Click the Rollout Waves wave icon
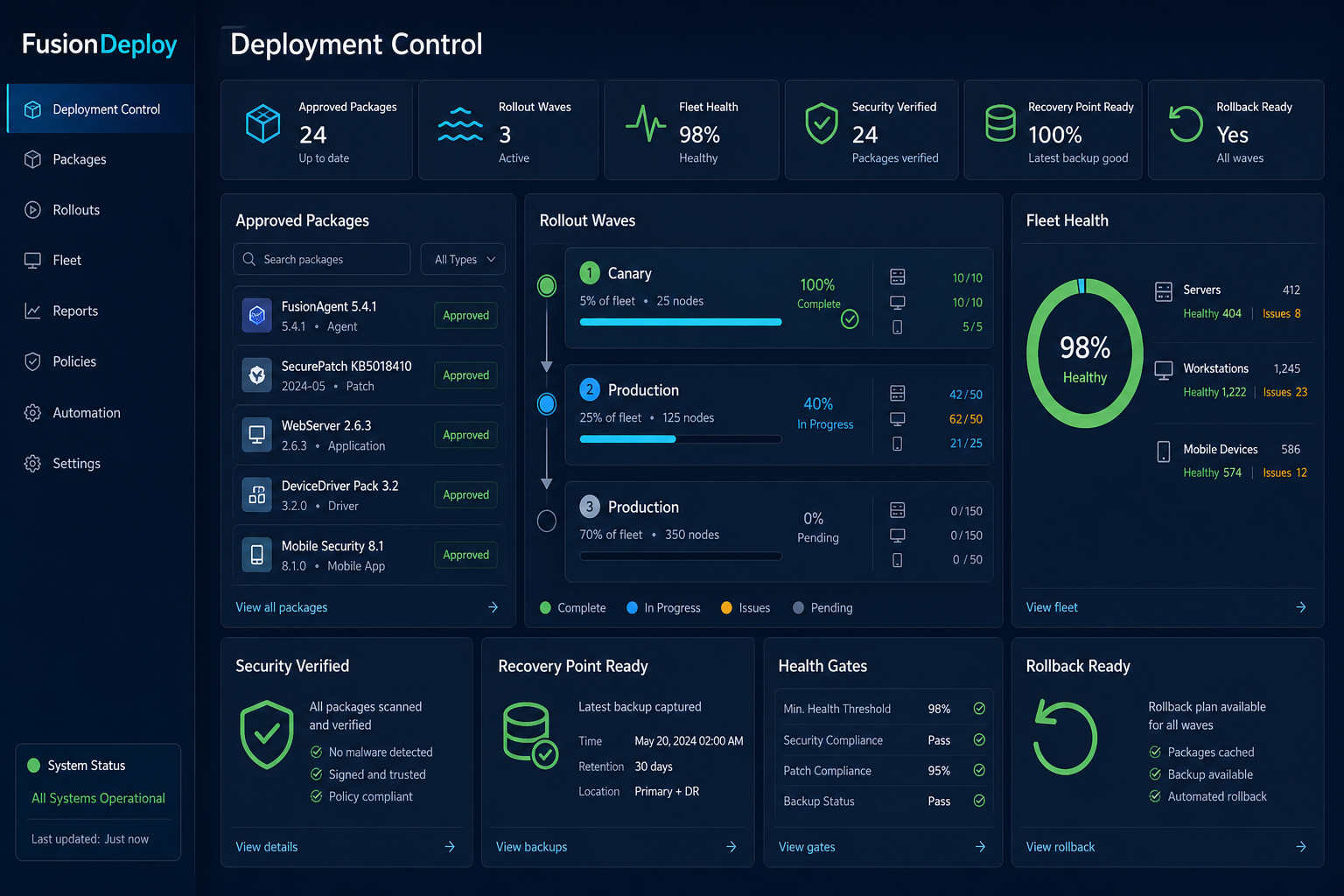Image resolution: width=1344 pixels, height=896 pixels. pos(460,124)
